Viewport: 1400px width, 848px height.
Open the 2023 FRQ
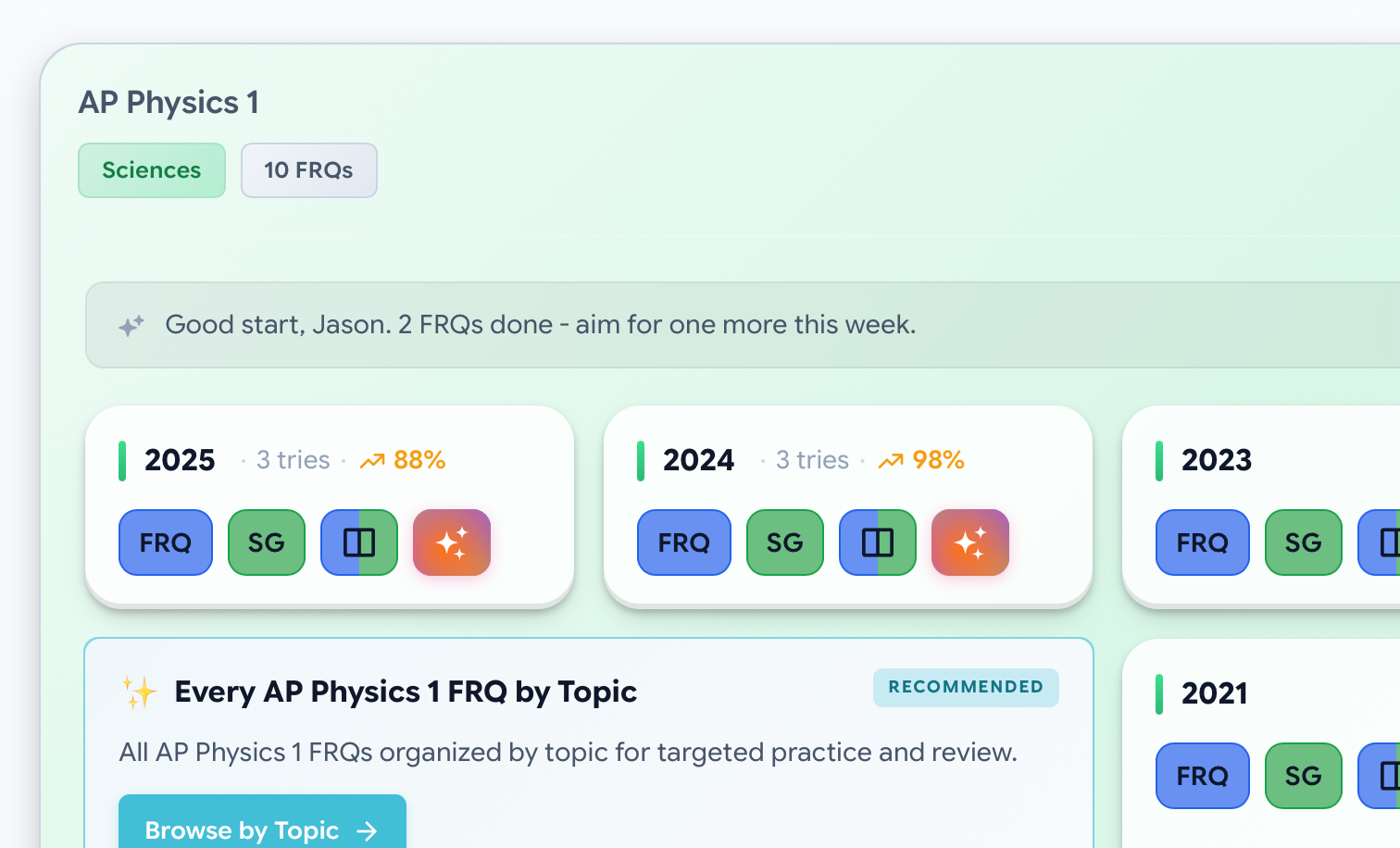click(1202, 542)
